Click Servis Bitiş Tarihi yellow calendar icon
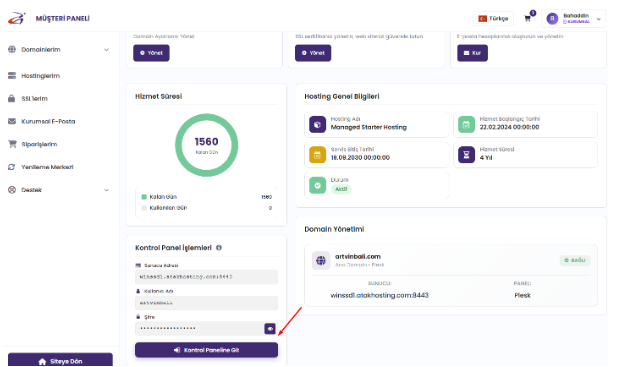 click(x=317, y=155)
